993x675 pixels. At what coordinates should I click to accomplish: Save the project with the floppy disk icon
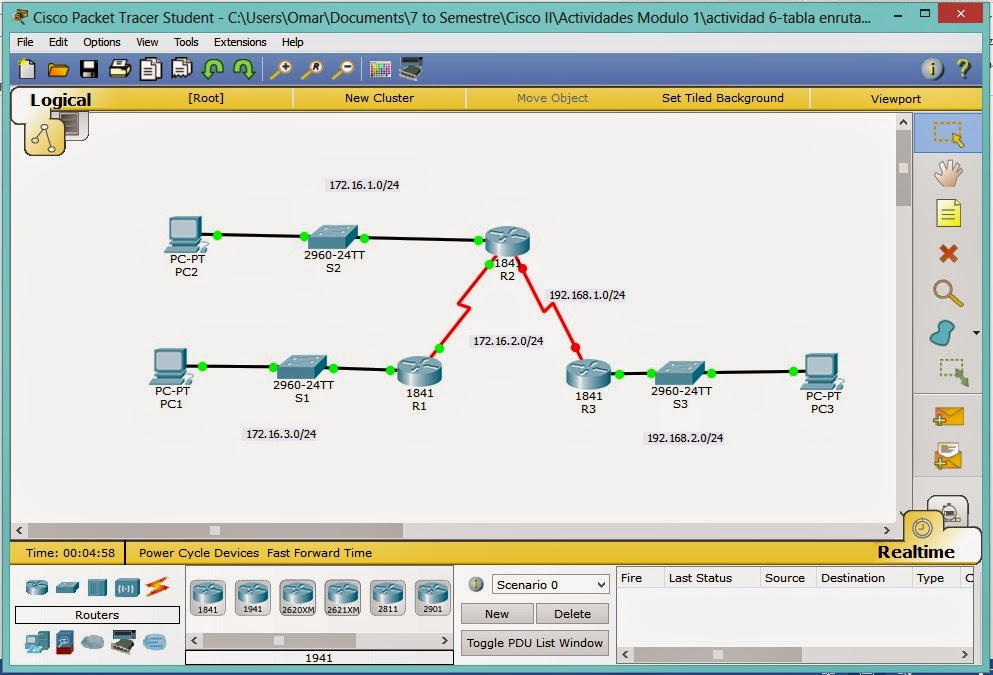pyautogui.click(x=89, y=69)
